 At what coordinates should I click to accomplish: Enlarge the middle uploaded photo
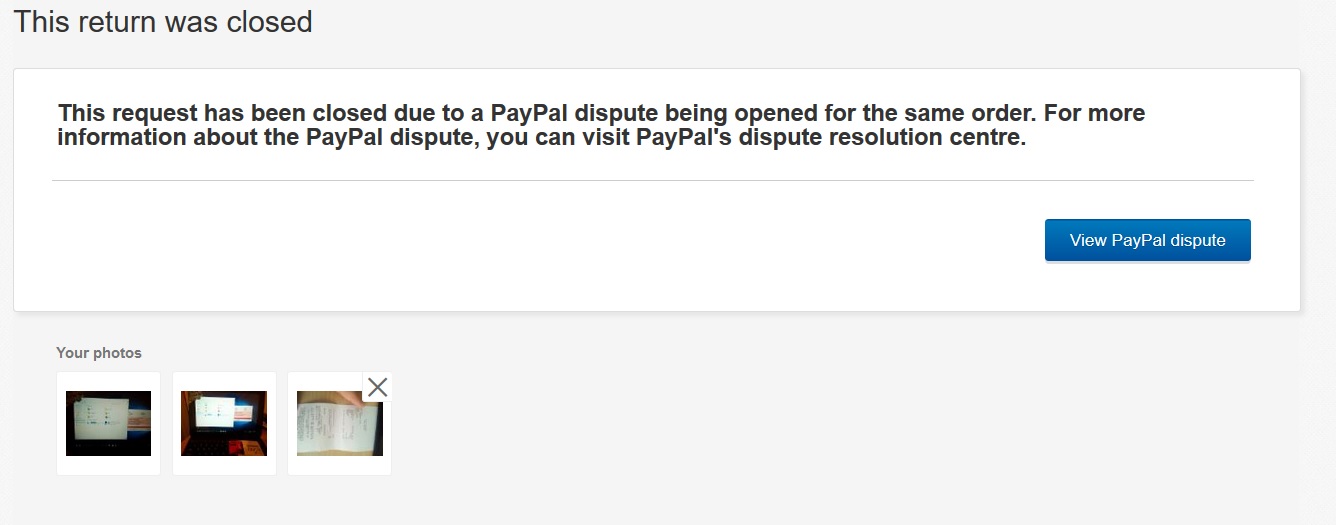point(224,423)
